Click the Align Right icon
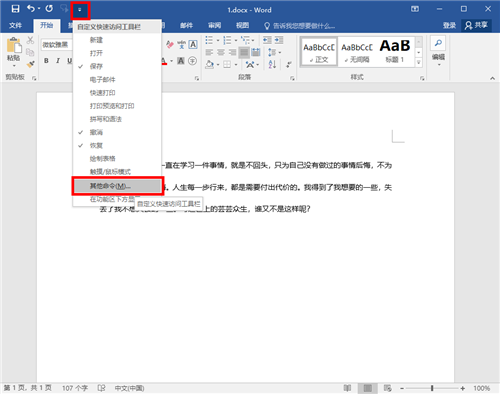Viewport: 500px width, 394px height. coord(232,52)
